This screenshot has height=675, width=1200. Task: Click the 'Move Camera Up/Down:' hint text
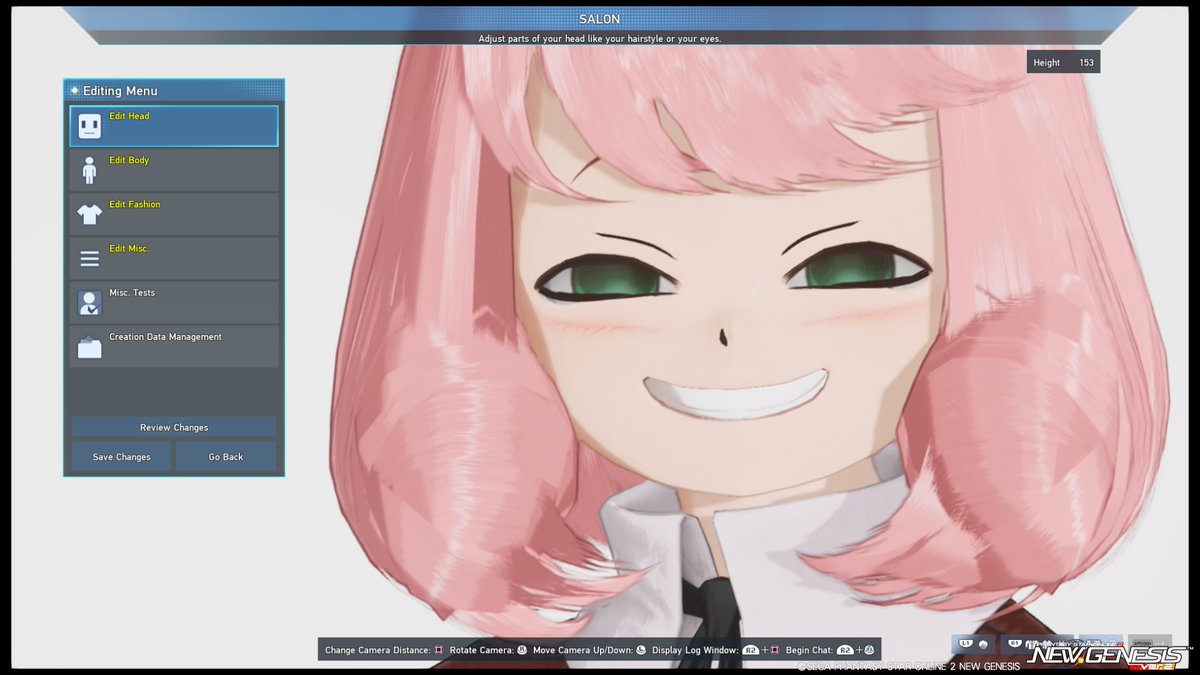coord(582,650)
